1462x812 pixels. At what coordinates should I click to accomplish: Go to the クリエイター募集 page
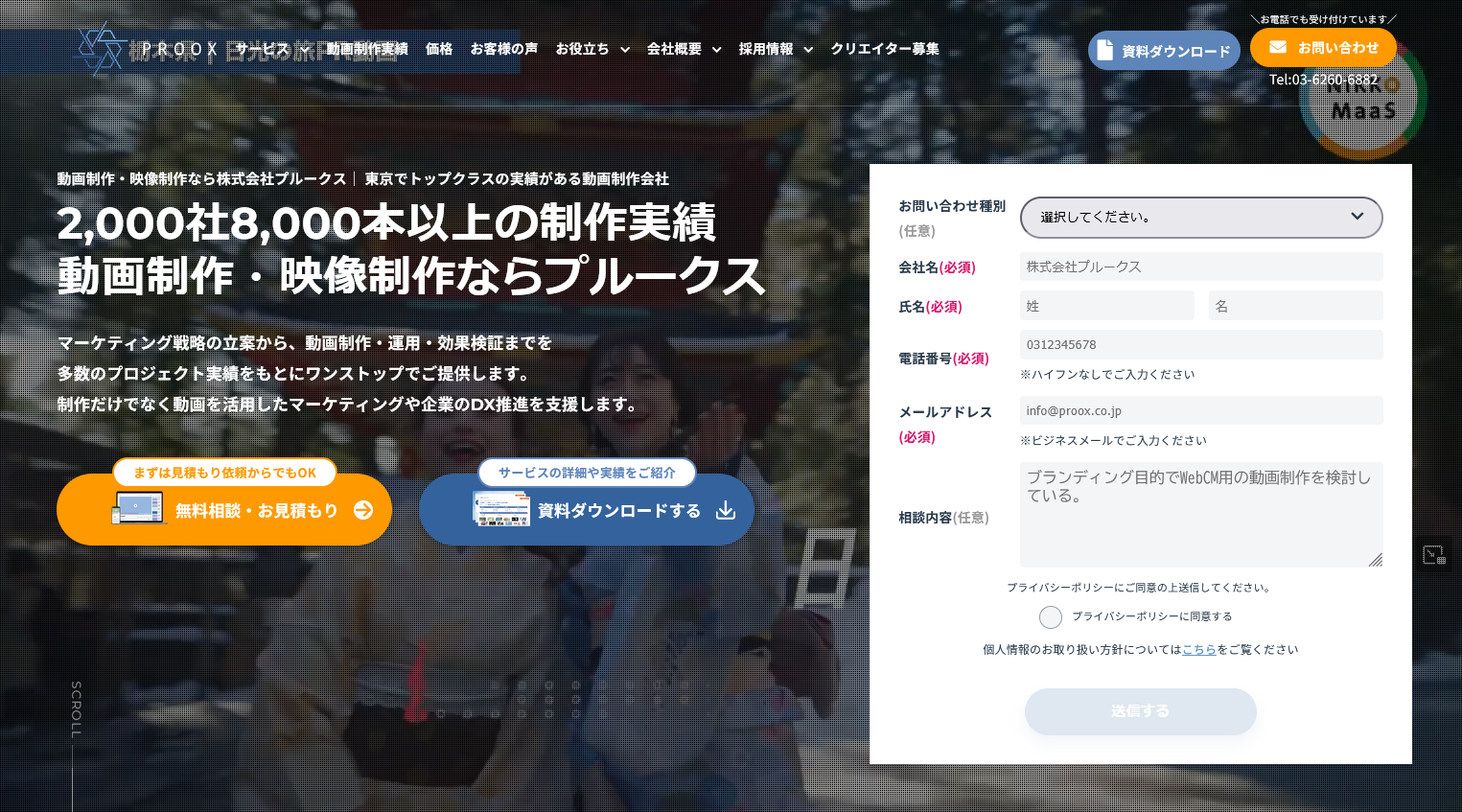pyautogui.click(x=885, y=49)
